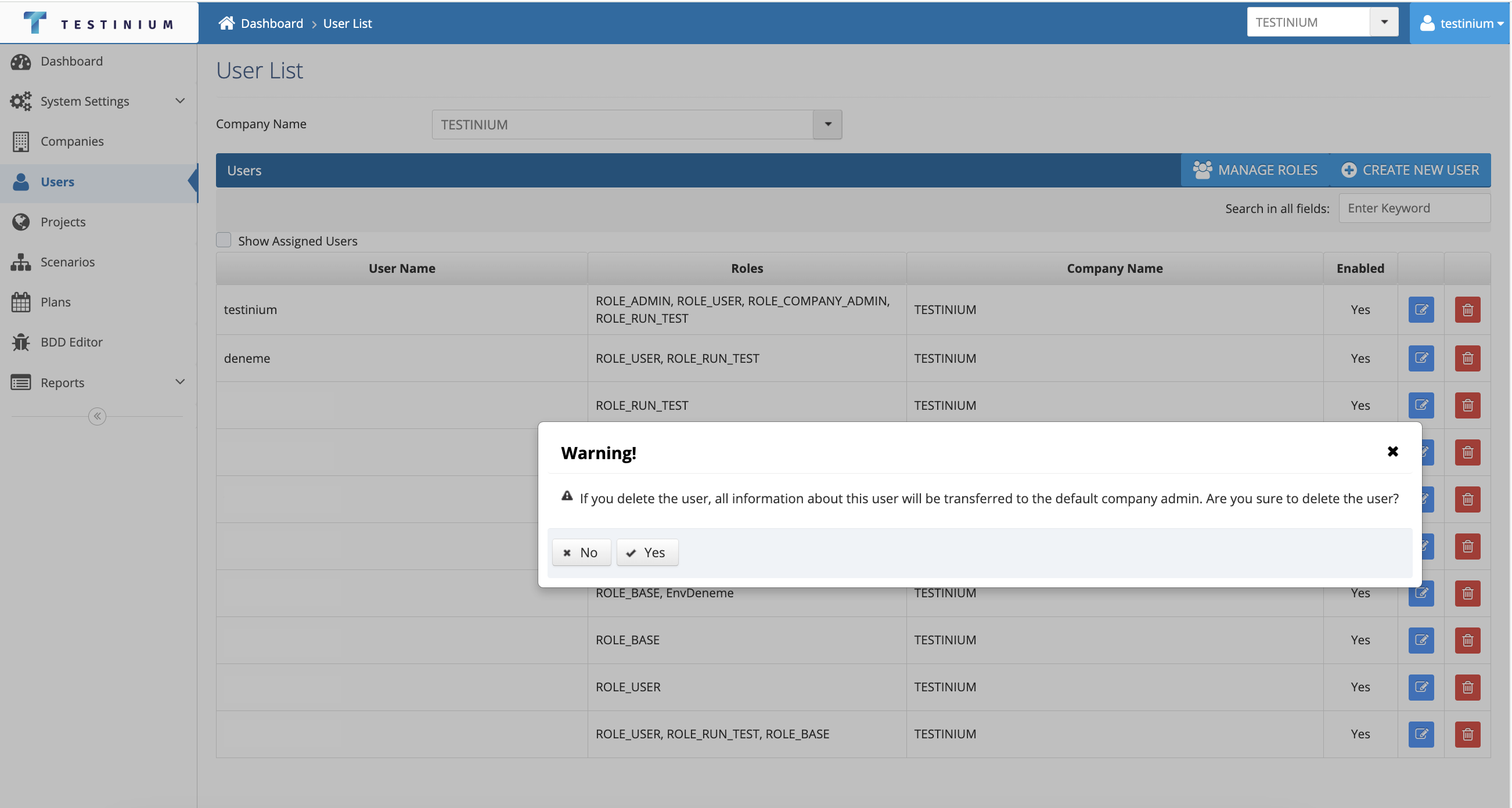This screenshot has width=1512, height=808.
Task: Click edit icon for testinium user
Action: [1420, 310]
